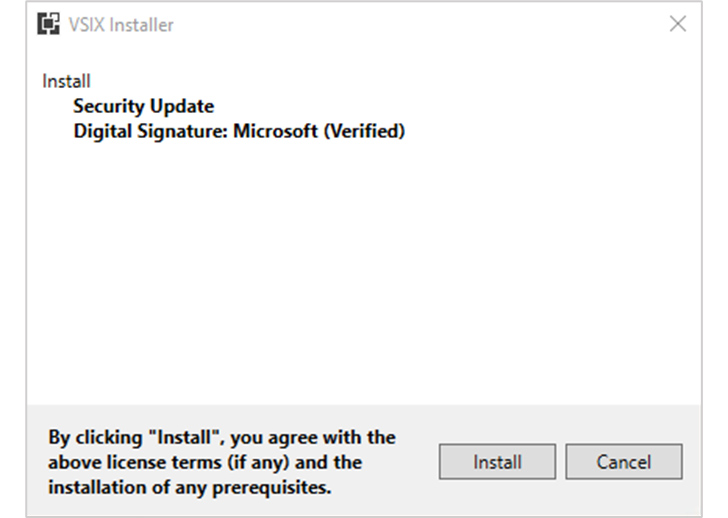This screenshot has width=728, height=518.
Task: Click the word prerequisites in footer notice
Action: tap(272, 488)
